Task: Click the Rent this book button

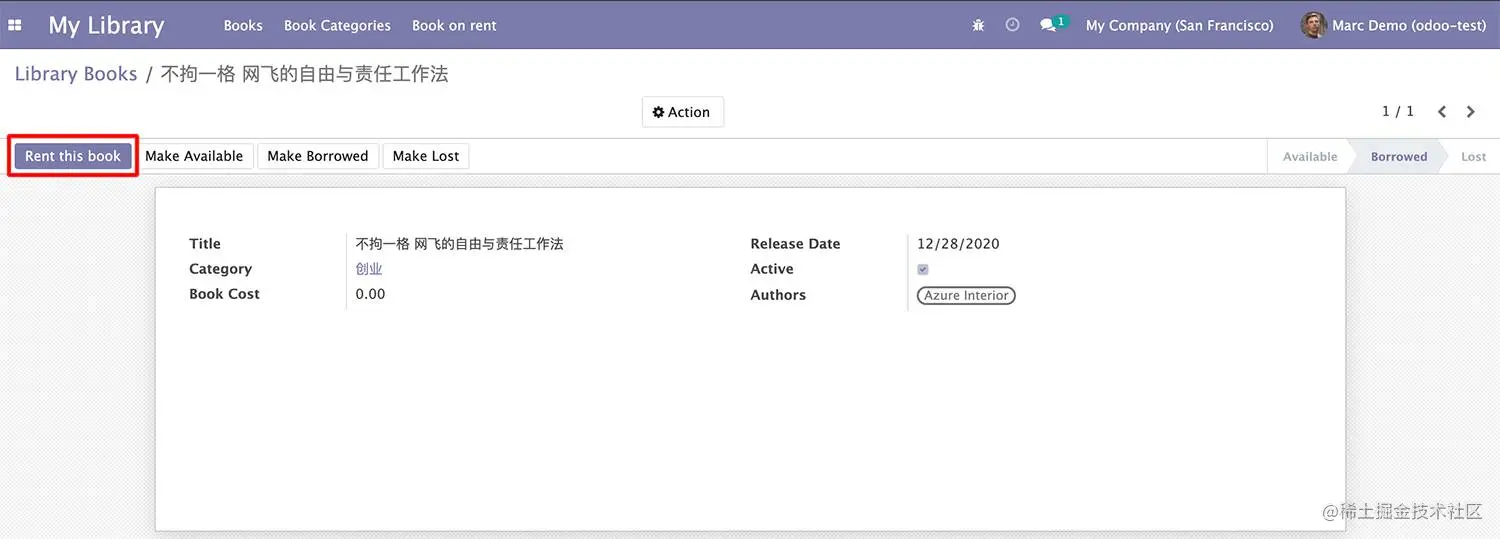Action: tap(73, 156)
